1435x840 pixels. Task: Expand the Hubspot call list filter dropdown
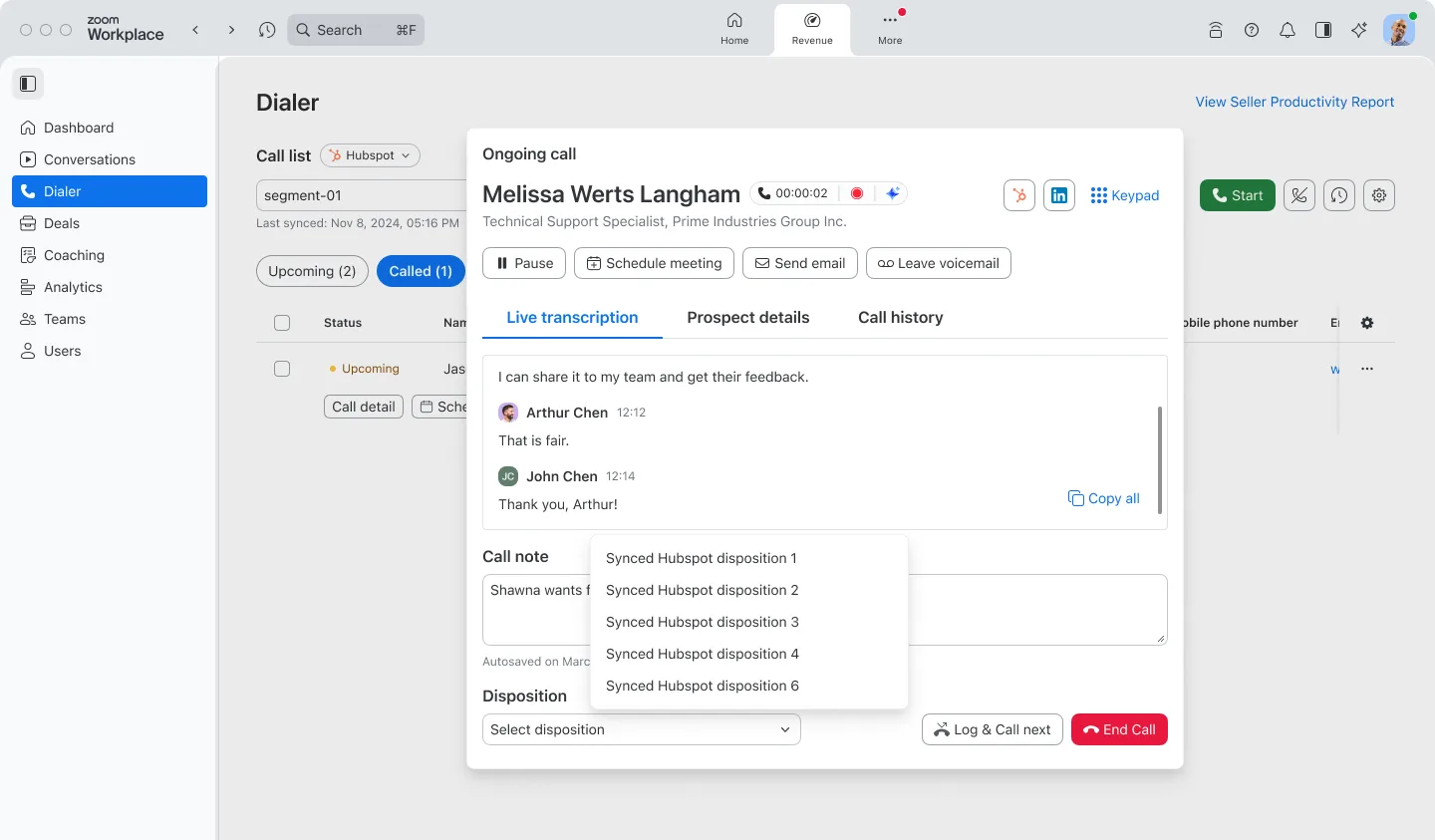(370, 155)
